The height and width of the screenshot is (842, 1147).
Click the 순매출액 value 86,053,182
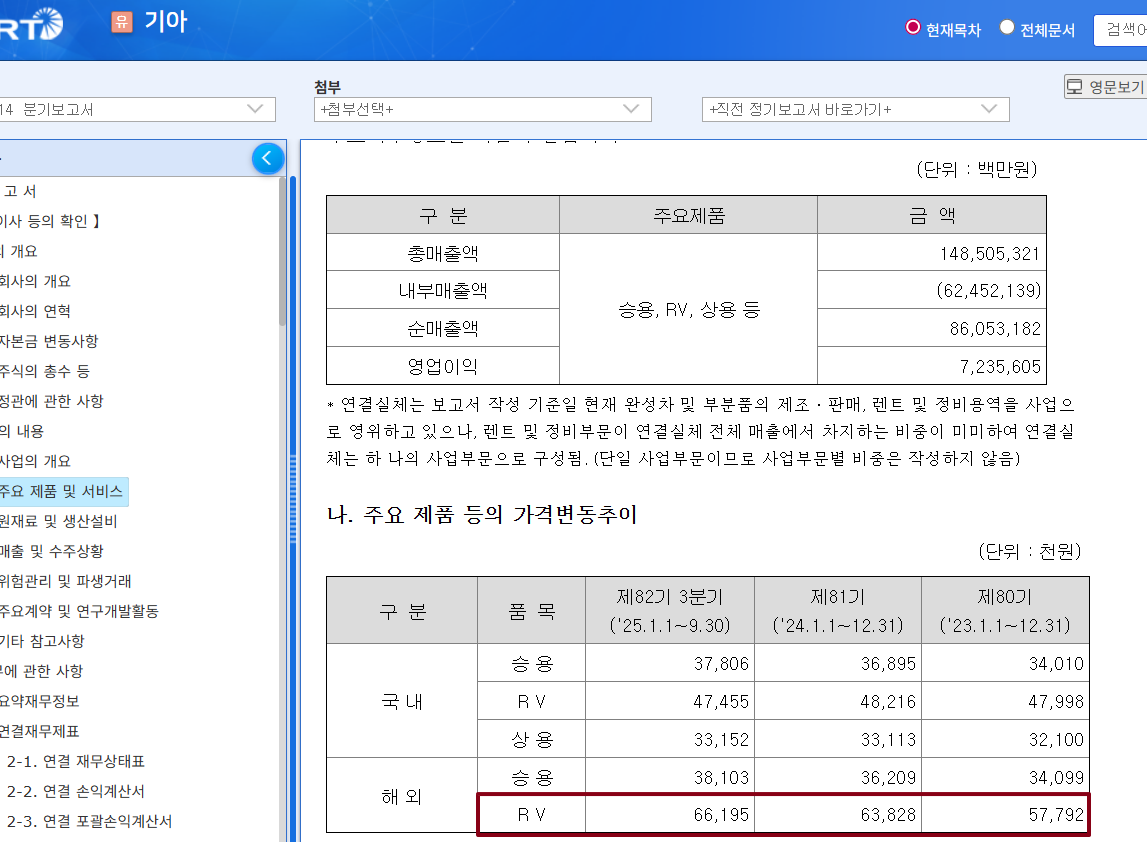(995, 328)
